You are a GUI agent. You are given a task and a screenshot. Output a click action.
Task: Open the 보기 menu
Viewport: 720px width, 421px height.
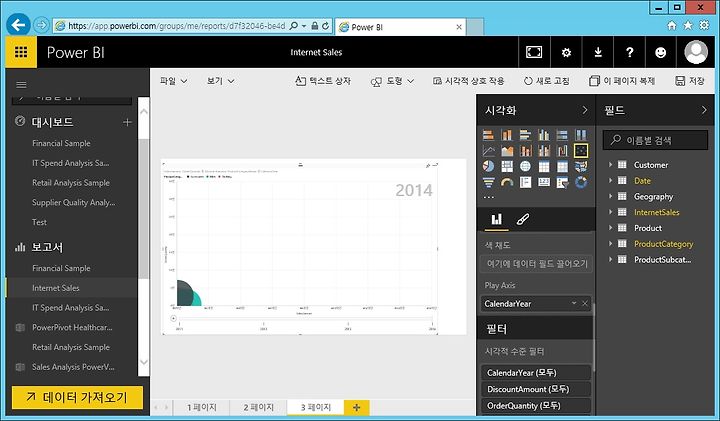(221, 81)
